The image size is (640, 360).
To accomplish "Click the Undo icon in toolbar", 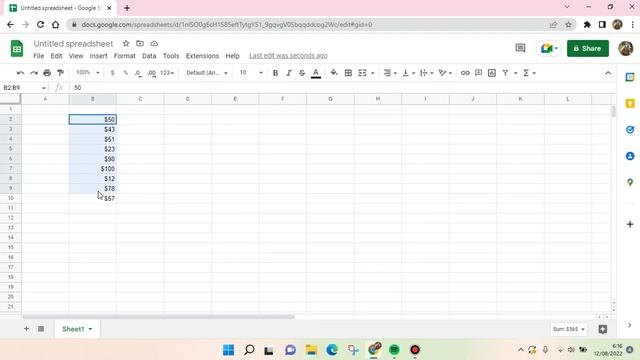I will 20,73.
